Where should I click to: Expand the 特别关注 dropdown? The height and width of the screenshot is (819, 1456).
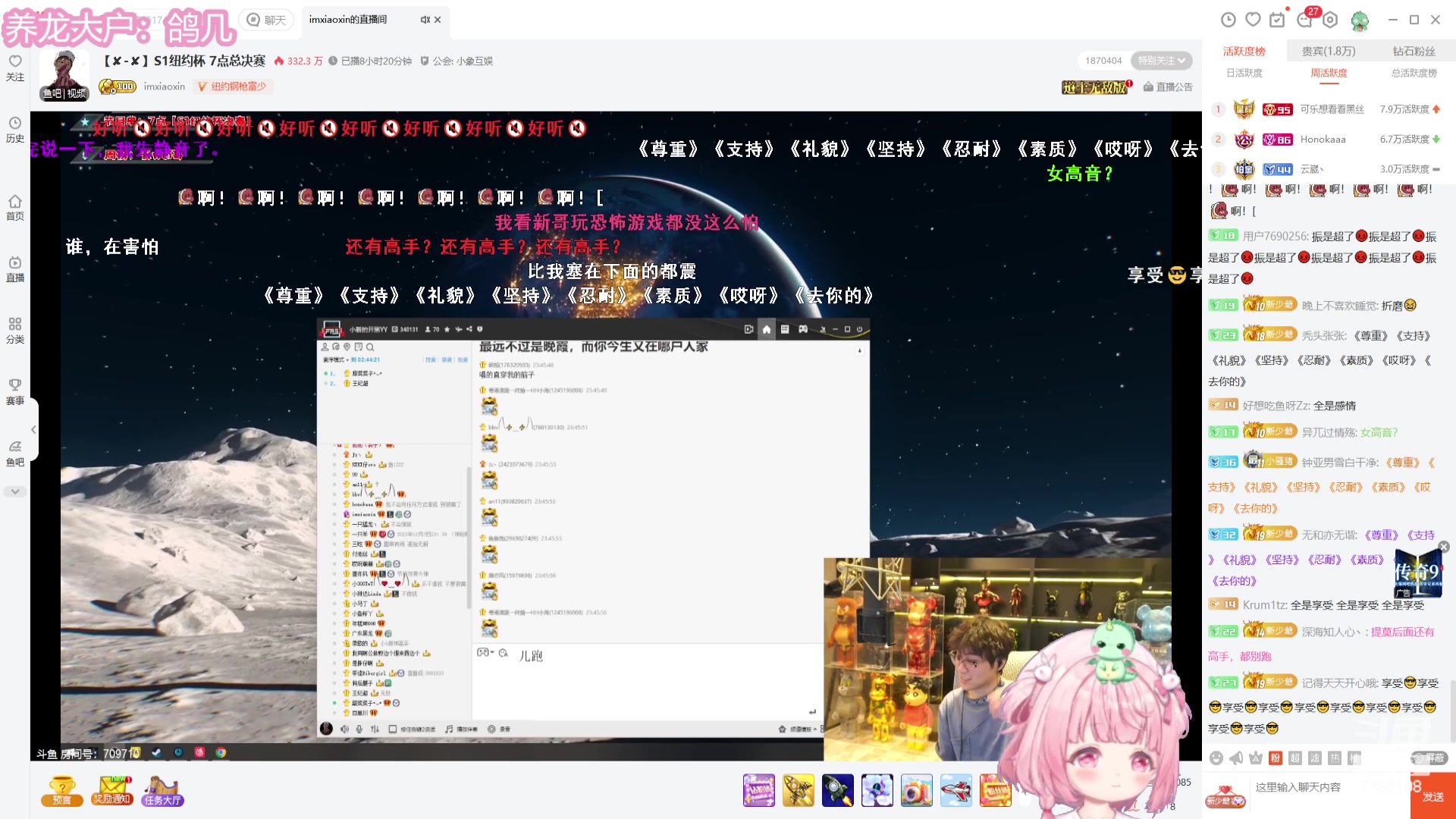pyautogui.click(x=1162, y=61)
